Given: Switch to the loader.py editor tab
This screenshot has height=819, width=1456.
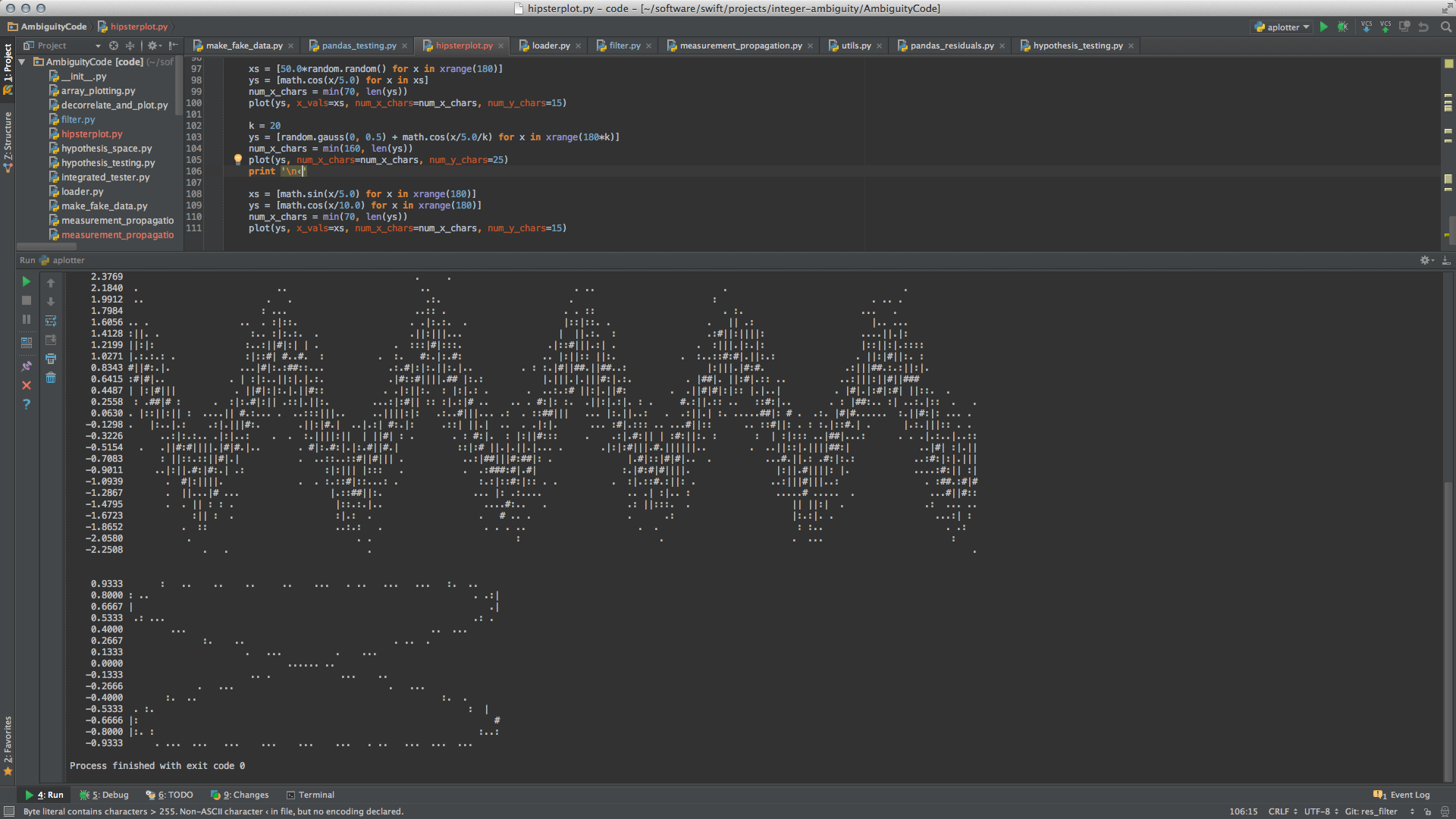Looking at the screenshot, I should 551,45.
